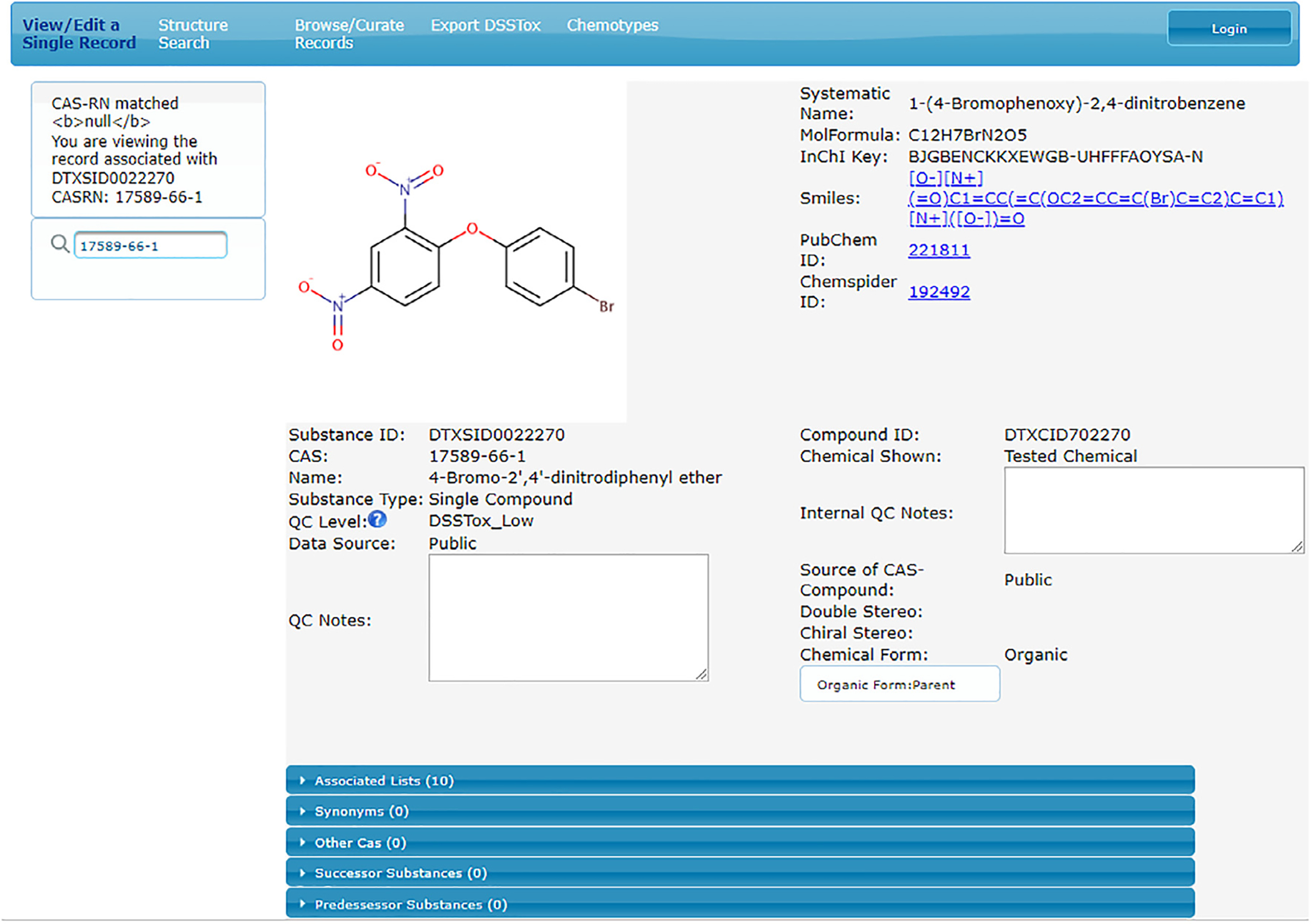The image size is (1311, 924).
Task: Select the name 4-Bromo-2',4'-dinitrodiphenyl ether
Action: tap(575, 478)
